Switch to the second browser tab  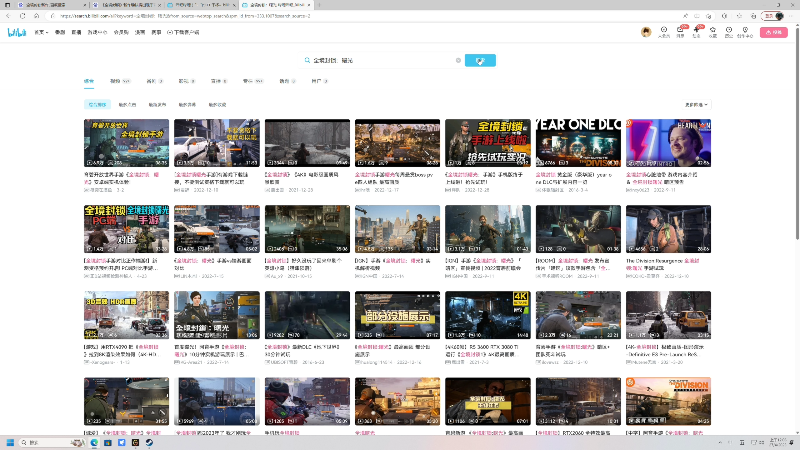(x=127, y=5)
